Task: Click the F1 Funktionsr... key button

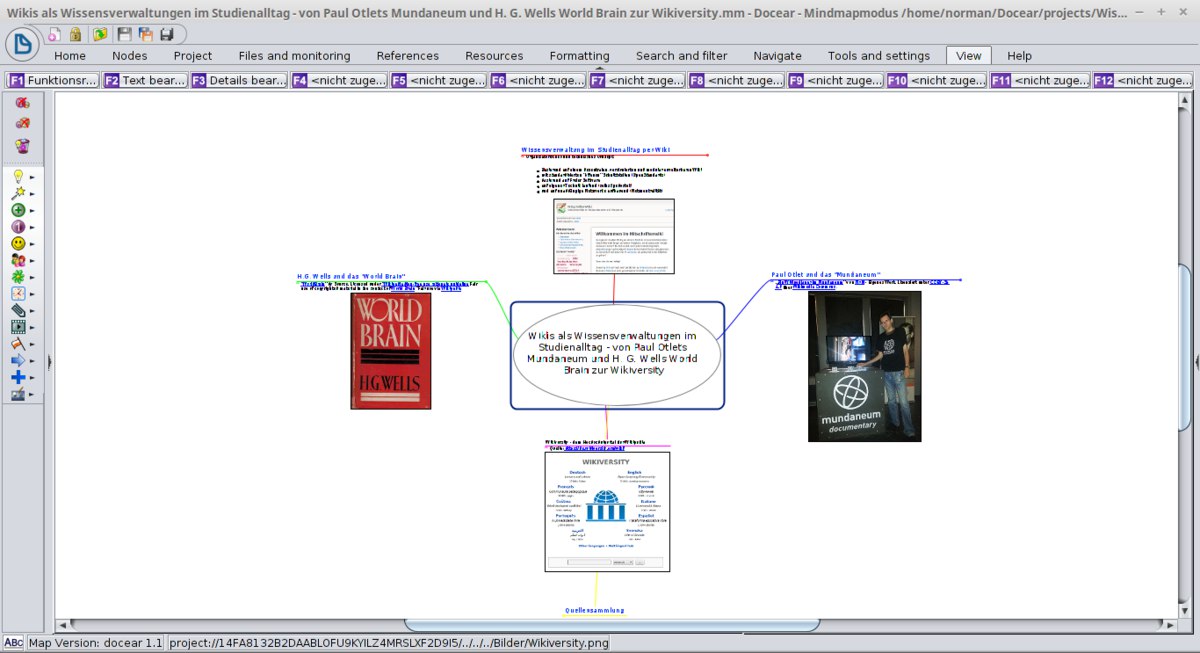Action: coord(53,80)
